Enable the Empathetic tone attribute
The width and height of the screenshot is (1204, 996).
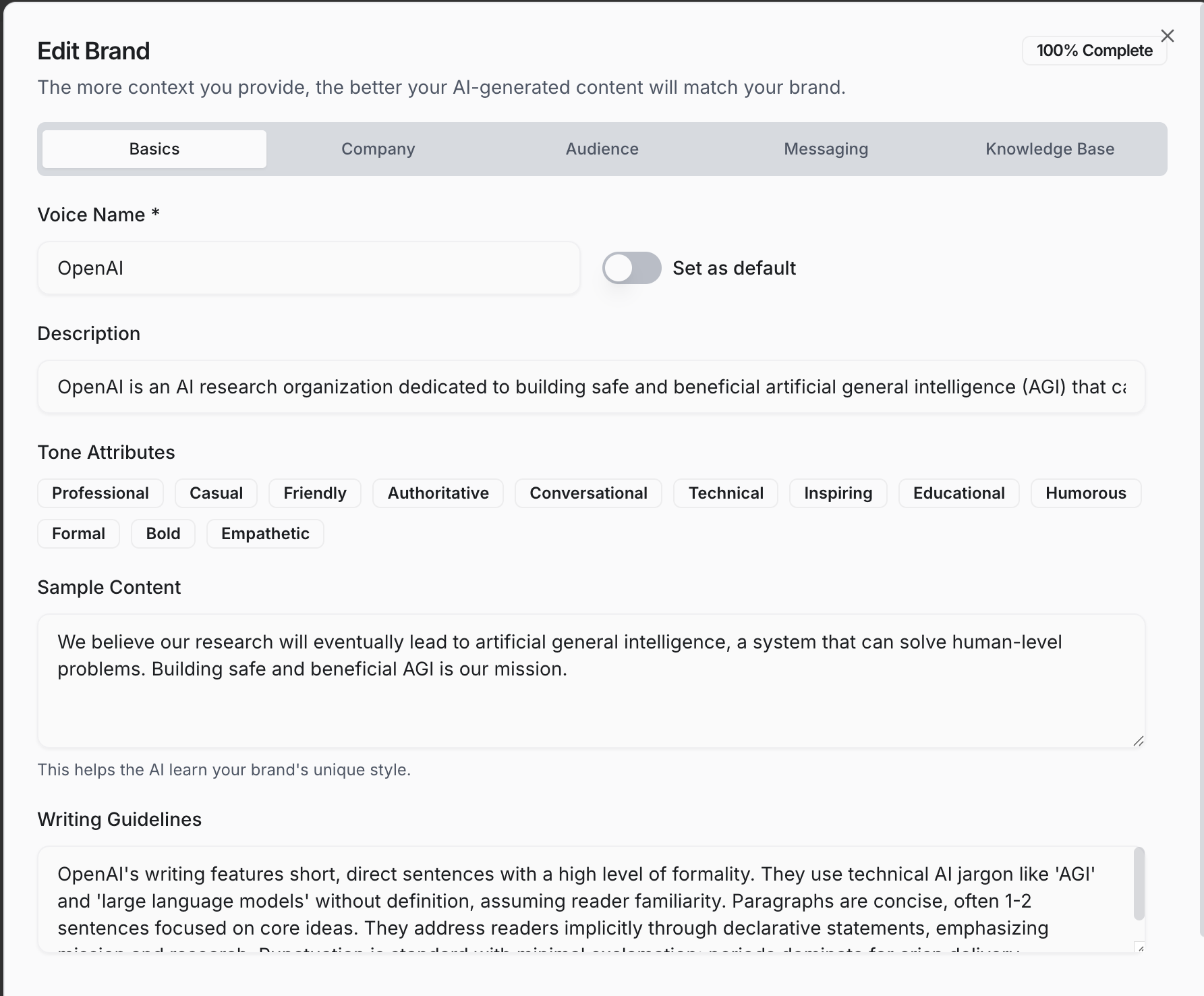[x=265, y=534]
